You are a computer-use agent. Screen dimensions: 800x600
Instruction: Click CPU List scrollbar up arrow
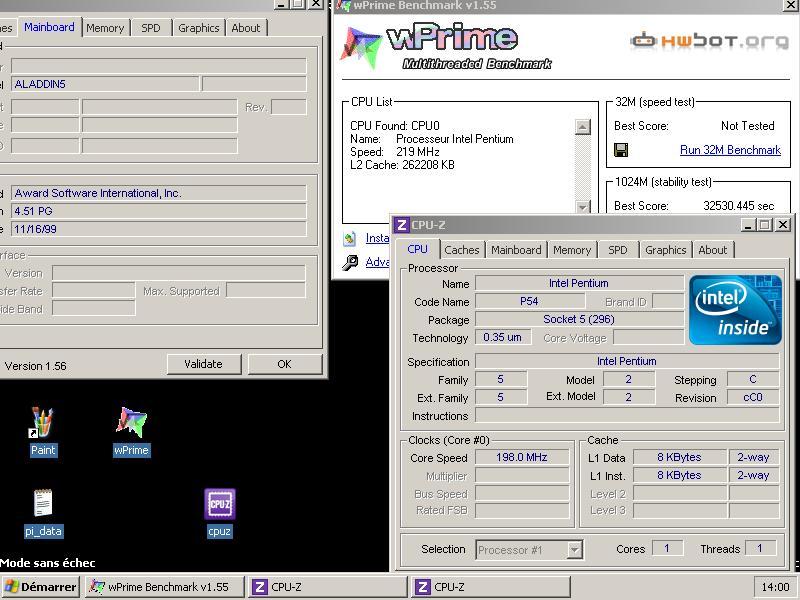click(x=582, y=127)
